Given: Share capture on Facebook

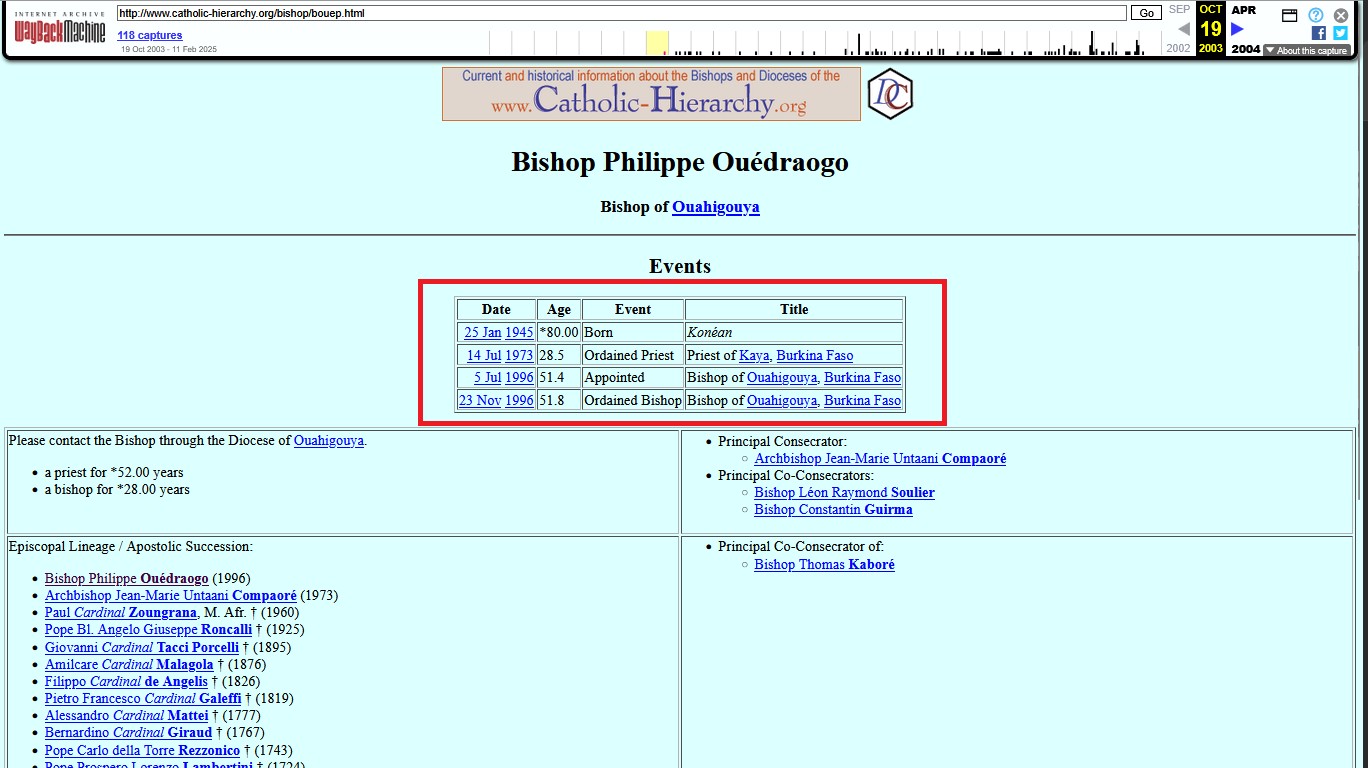Looking at the screenshot, I should 1319,33.
